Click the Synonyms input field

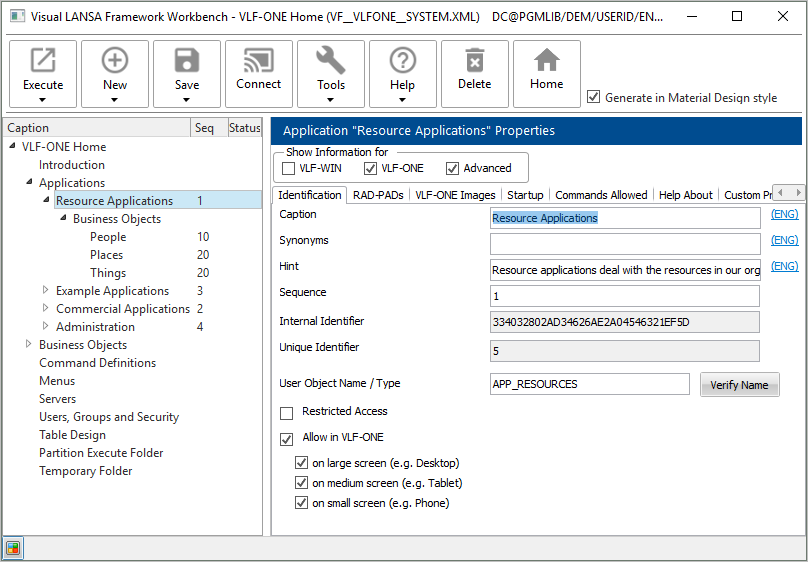tap(624, 244)
